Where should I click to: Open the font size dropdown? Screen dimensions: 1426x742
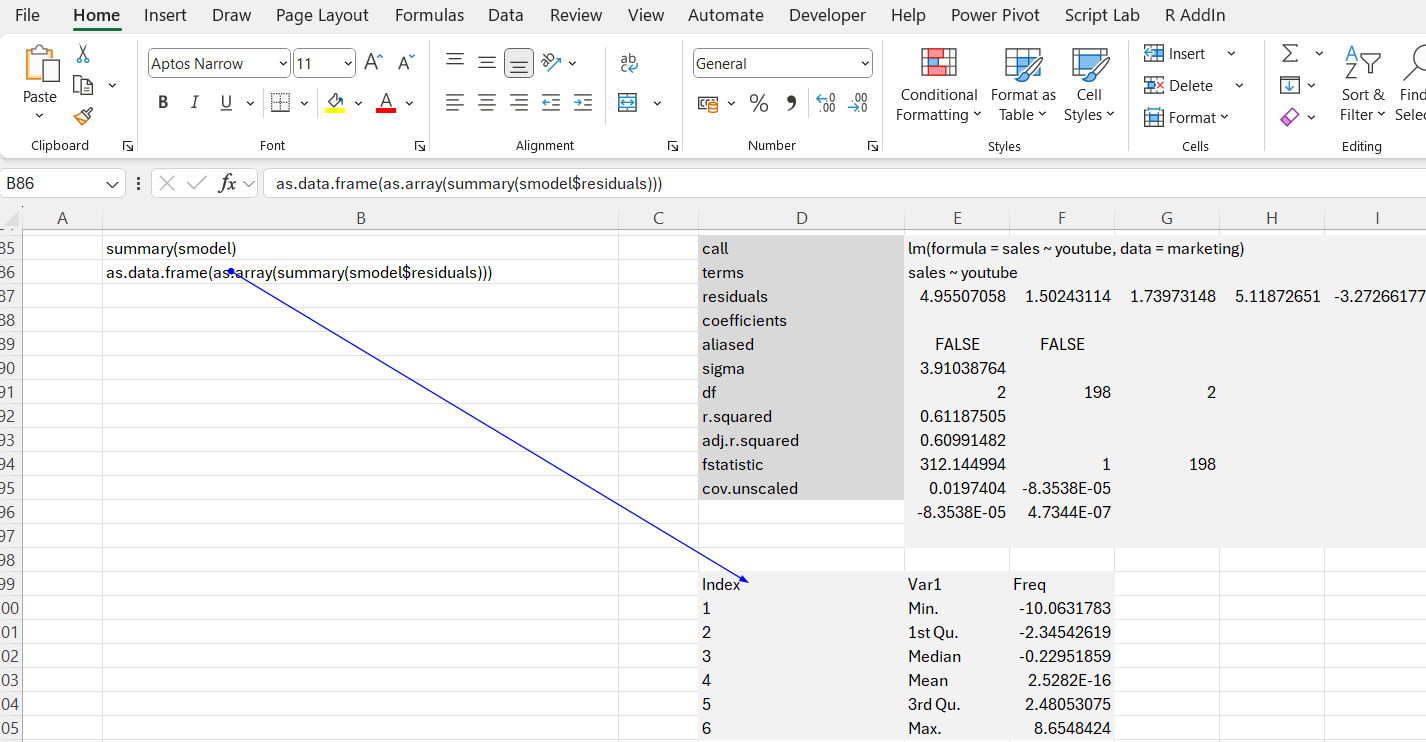click(x=348, y=64)
